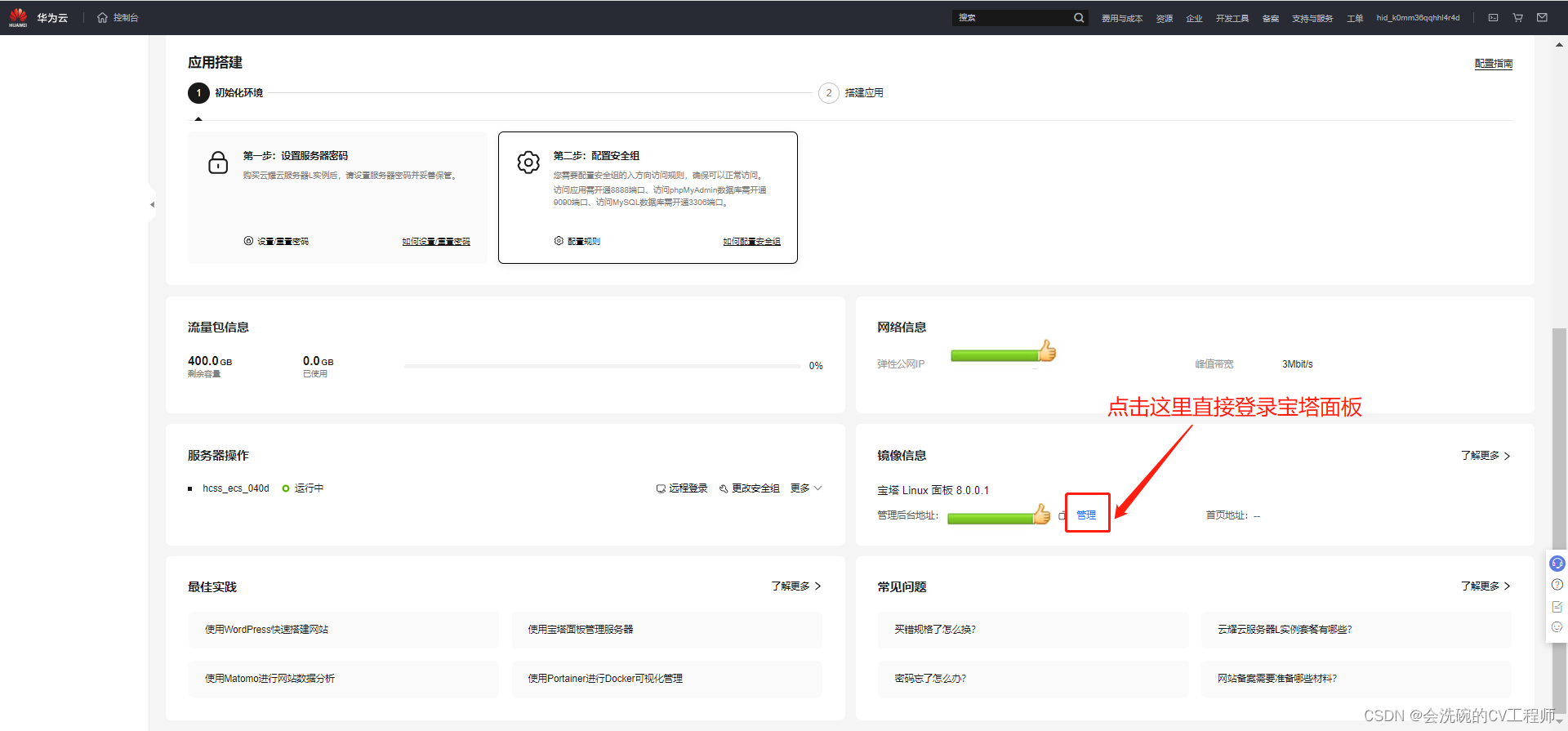Viewport: 1568px width, 731px height.
Task: Expand 了解更多 in the 镜像信息 section
Action: 1485,456
